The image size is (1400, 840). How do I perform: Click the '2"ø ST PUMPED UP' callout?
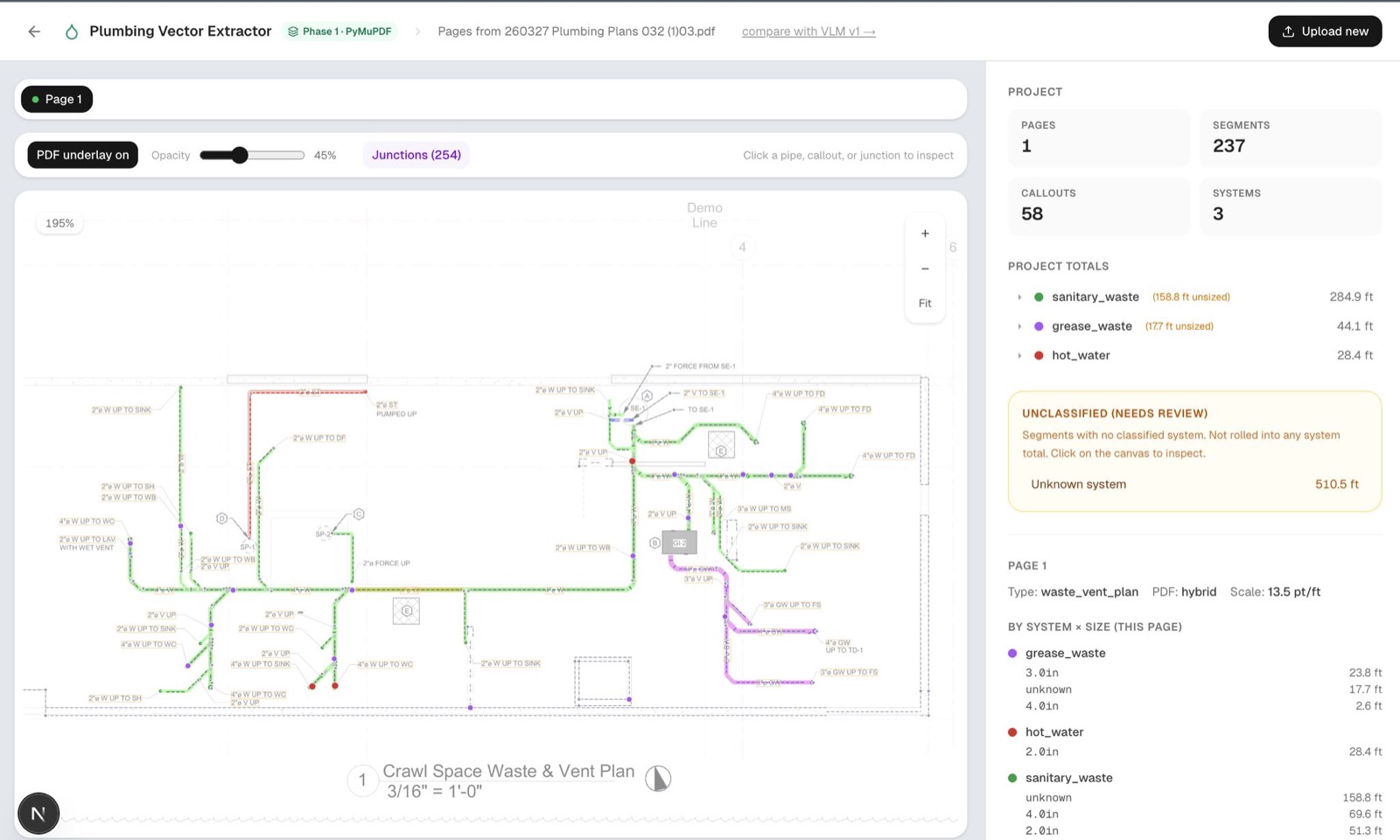pos(396,409)
